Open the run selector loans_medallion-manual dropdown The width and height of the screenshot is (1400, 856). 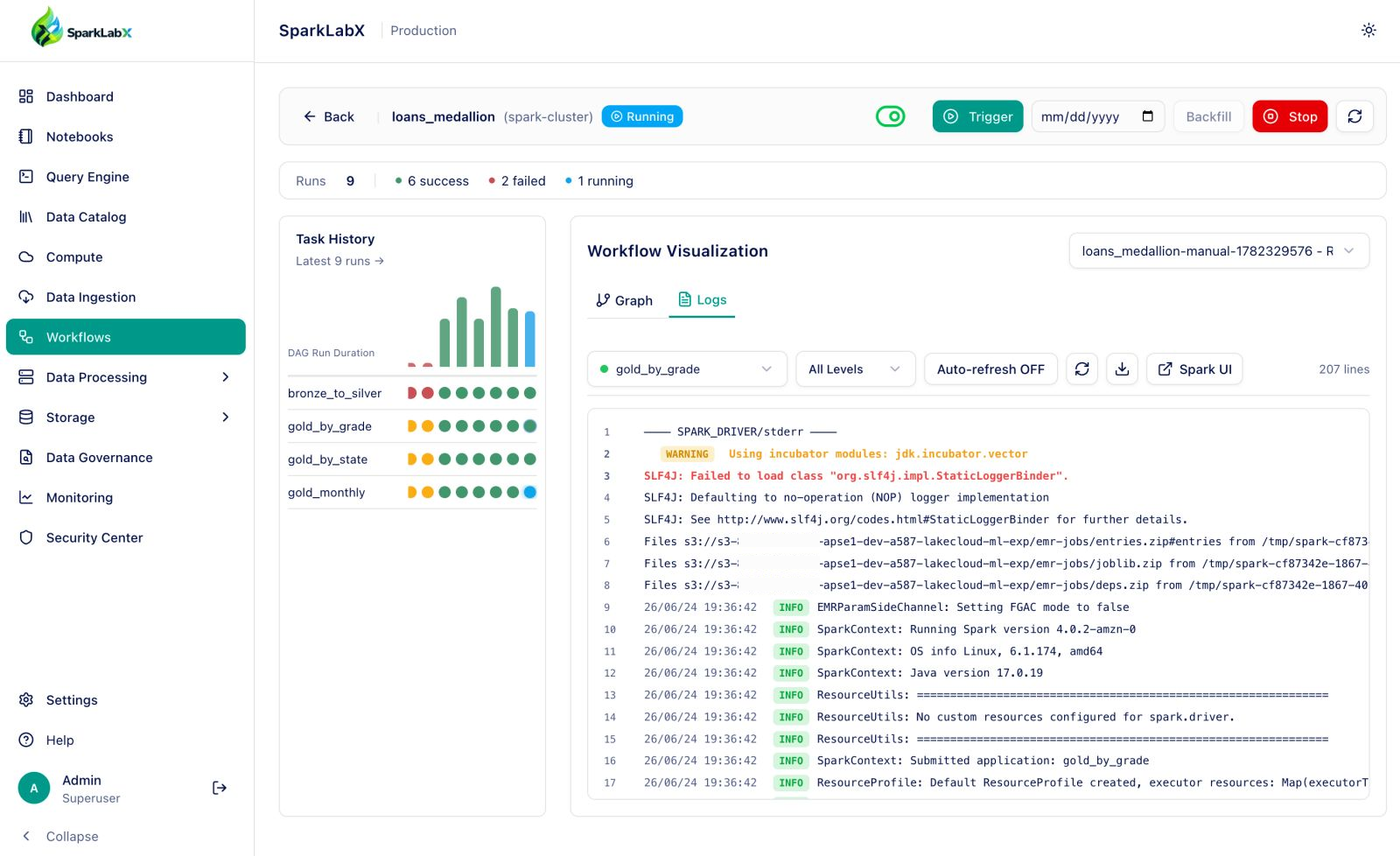tap(1219, 251)
